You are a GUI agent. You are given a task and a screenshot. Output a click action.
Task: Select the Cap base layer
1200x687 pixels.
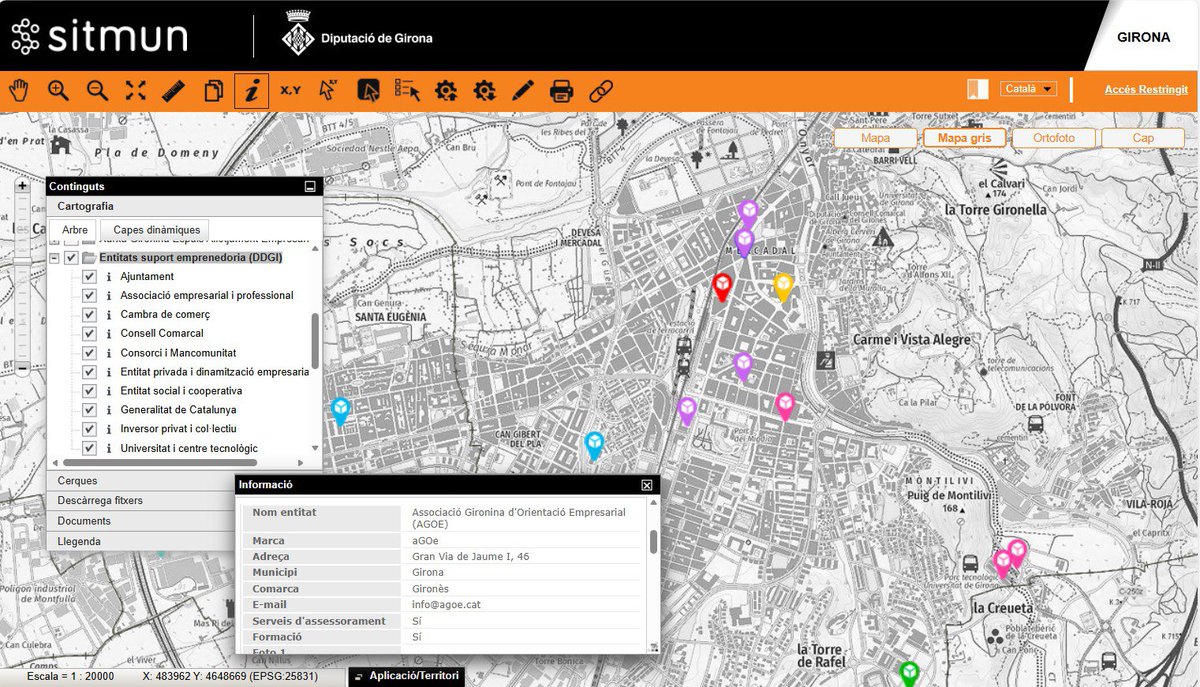[x=1143, y=138]
